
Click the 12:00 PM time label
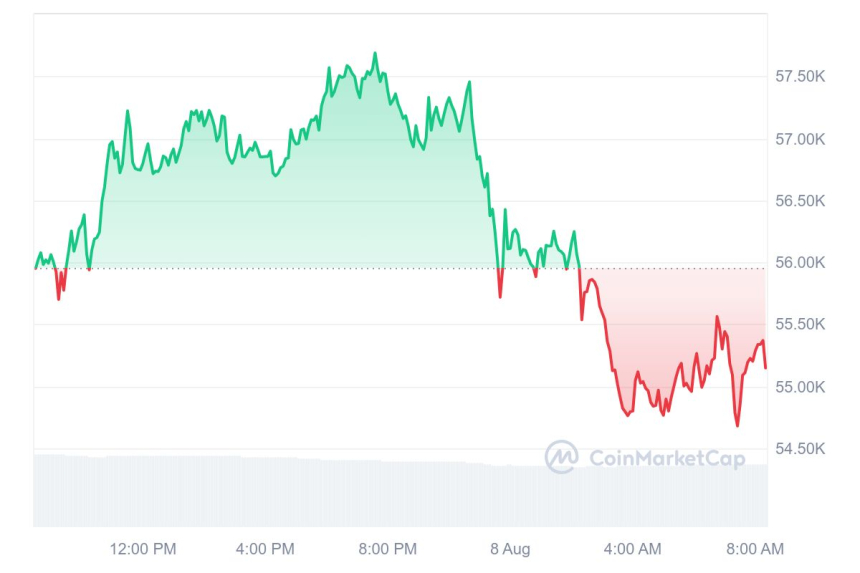[143, 549]
